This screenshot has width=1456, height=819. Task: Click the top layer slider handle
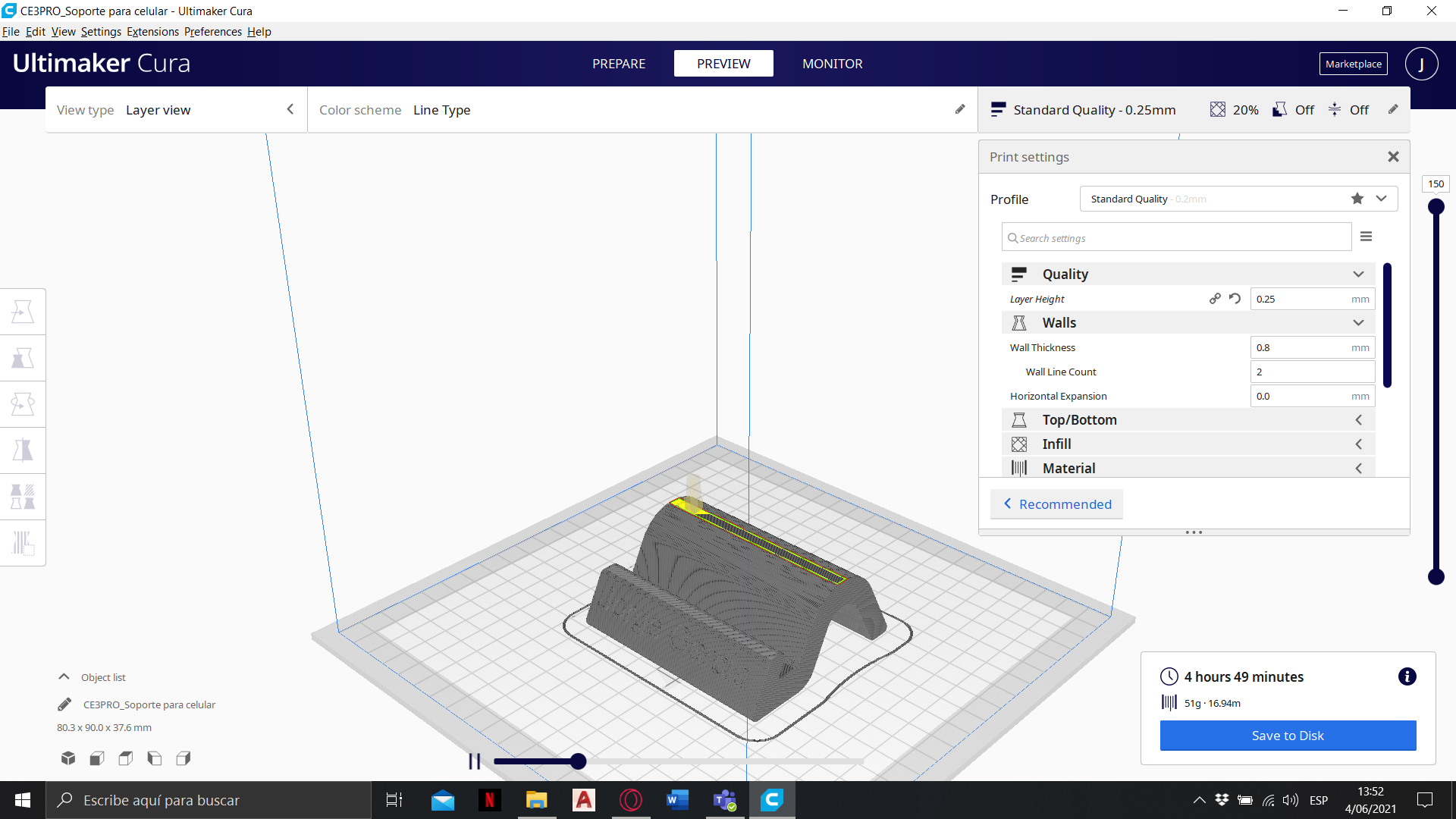(1436, 207)
